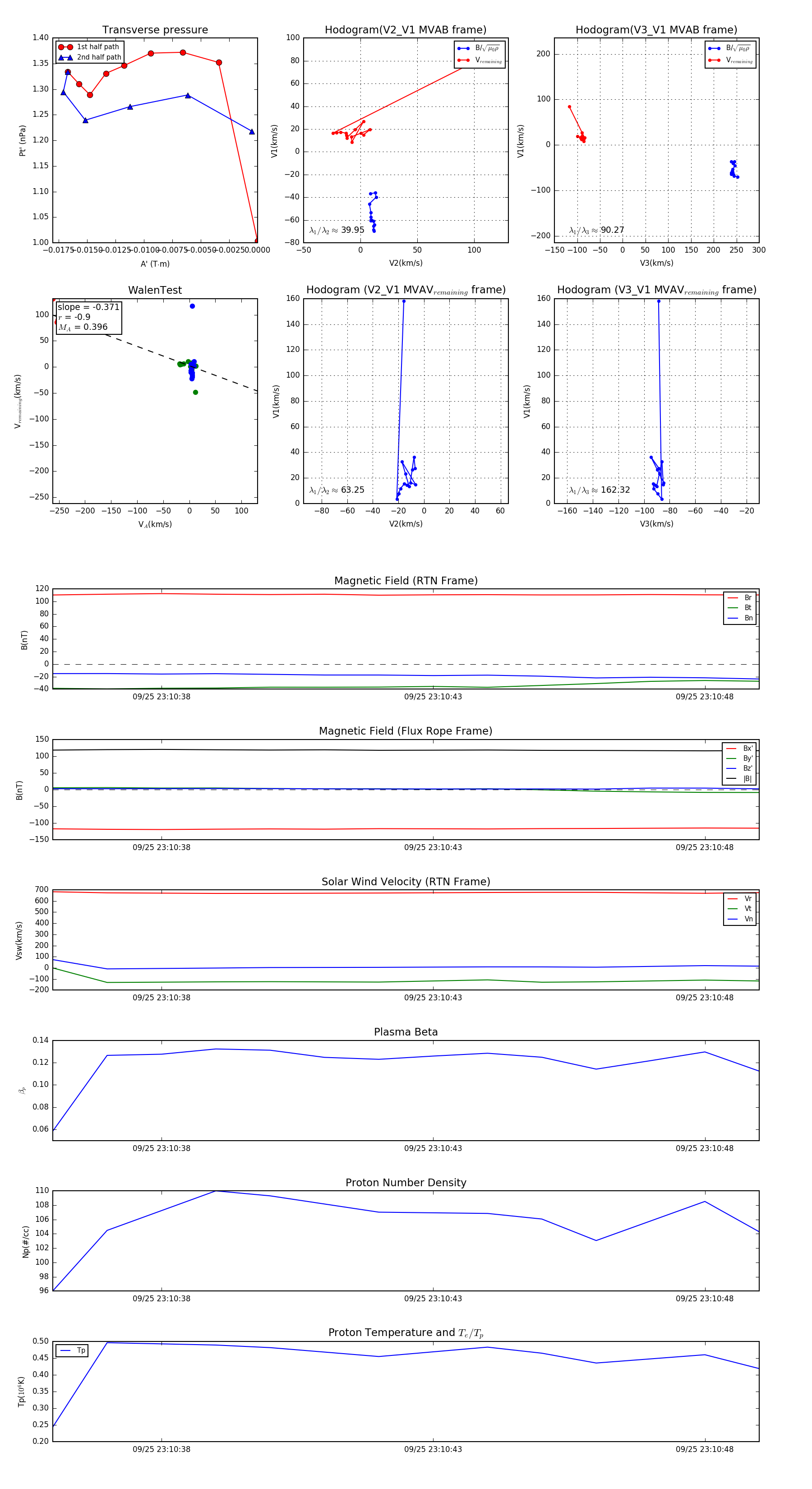Click the 'Proton Number Density' title

pyautogui.click(x=406, y=1182)
